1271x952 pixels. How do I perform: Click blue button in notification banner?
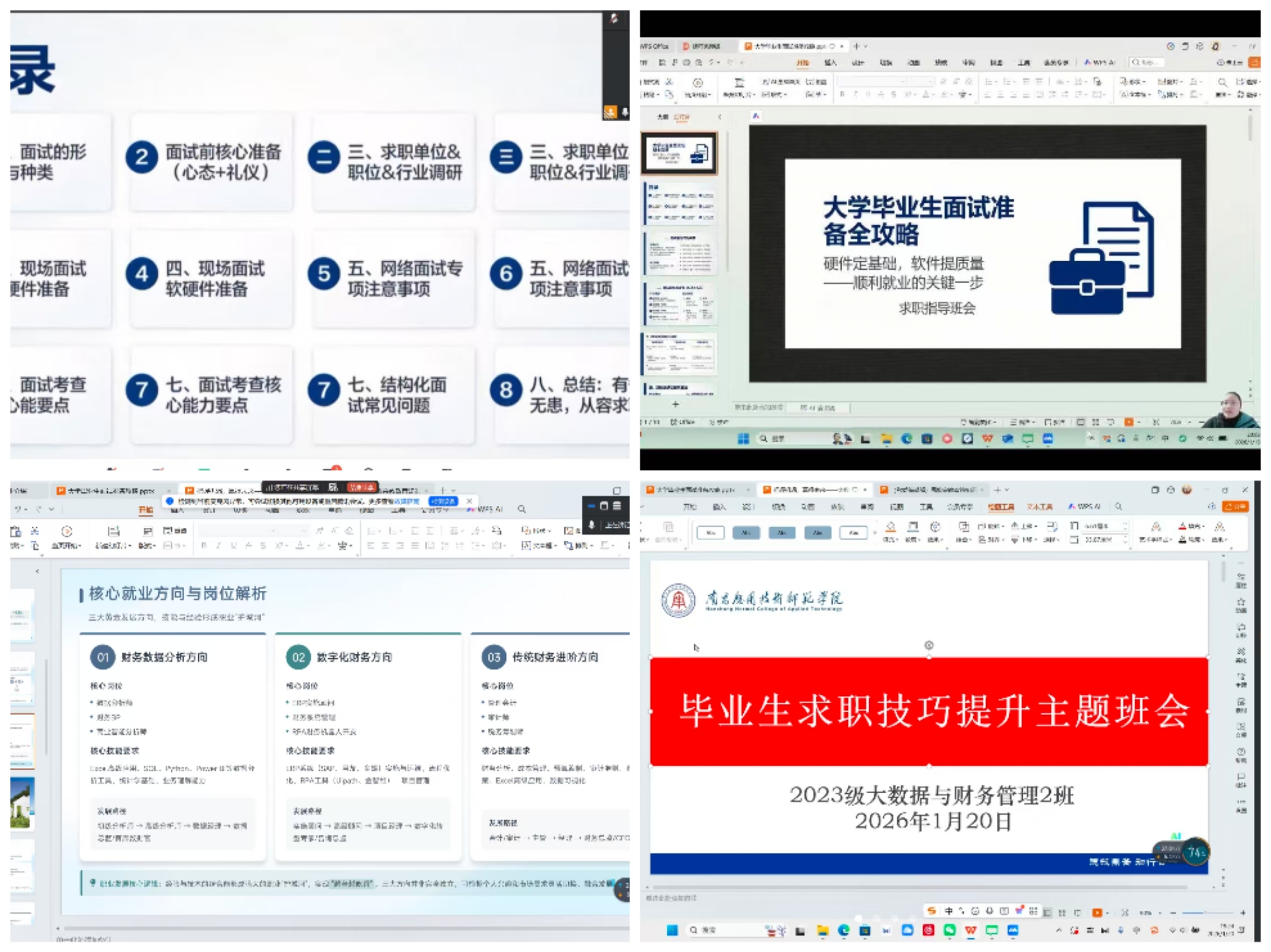(442, 501)
